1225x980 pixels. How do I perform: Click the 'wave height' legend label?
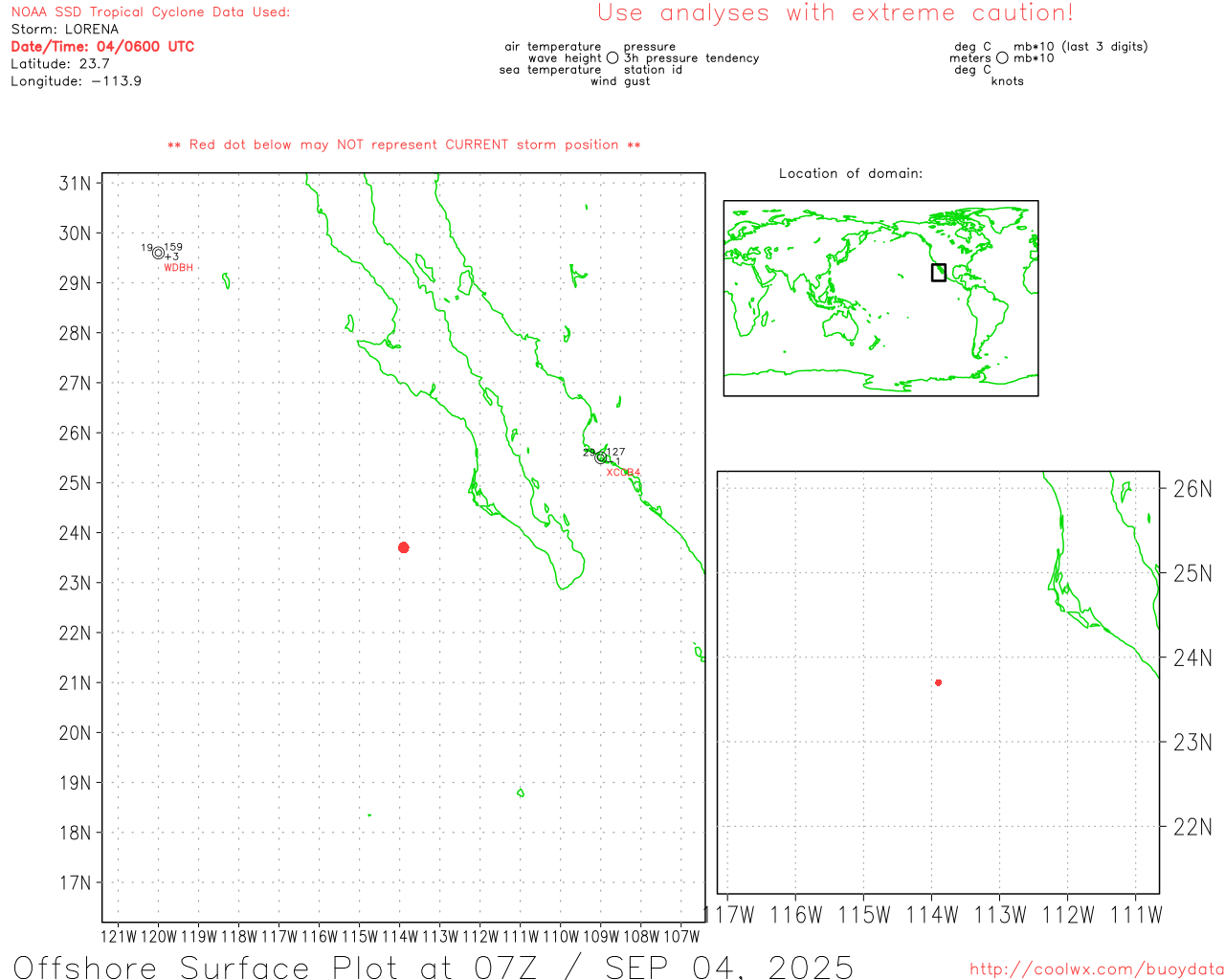coord(565,58)
